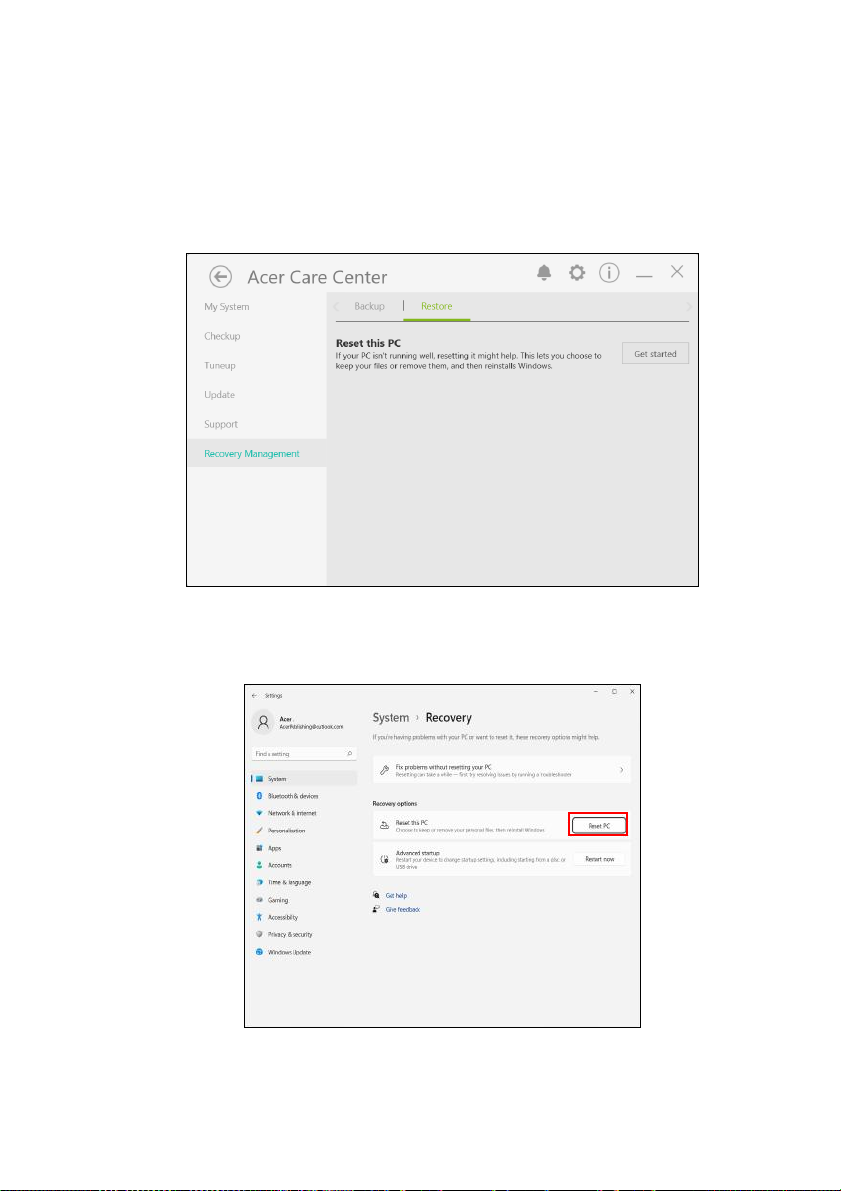Screen dimensions: 841x1191
Task: Click the Recovery options heading text
Action: [394, 804]
